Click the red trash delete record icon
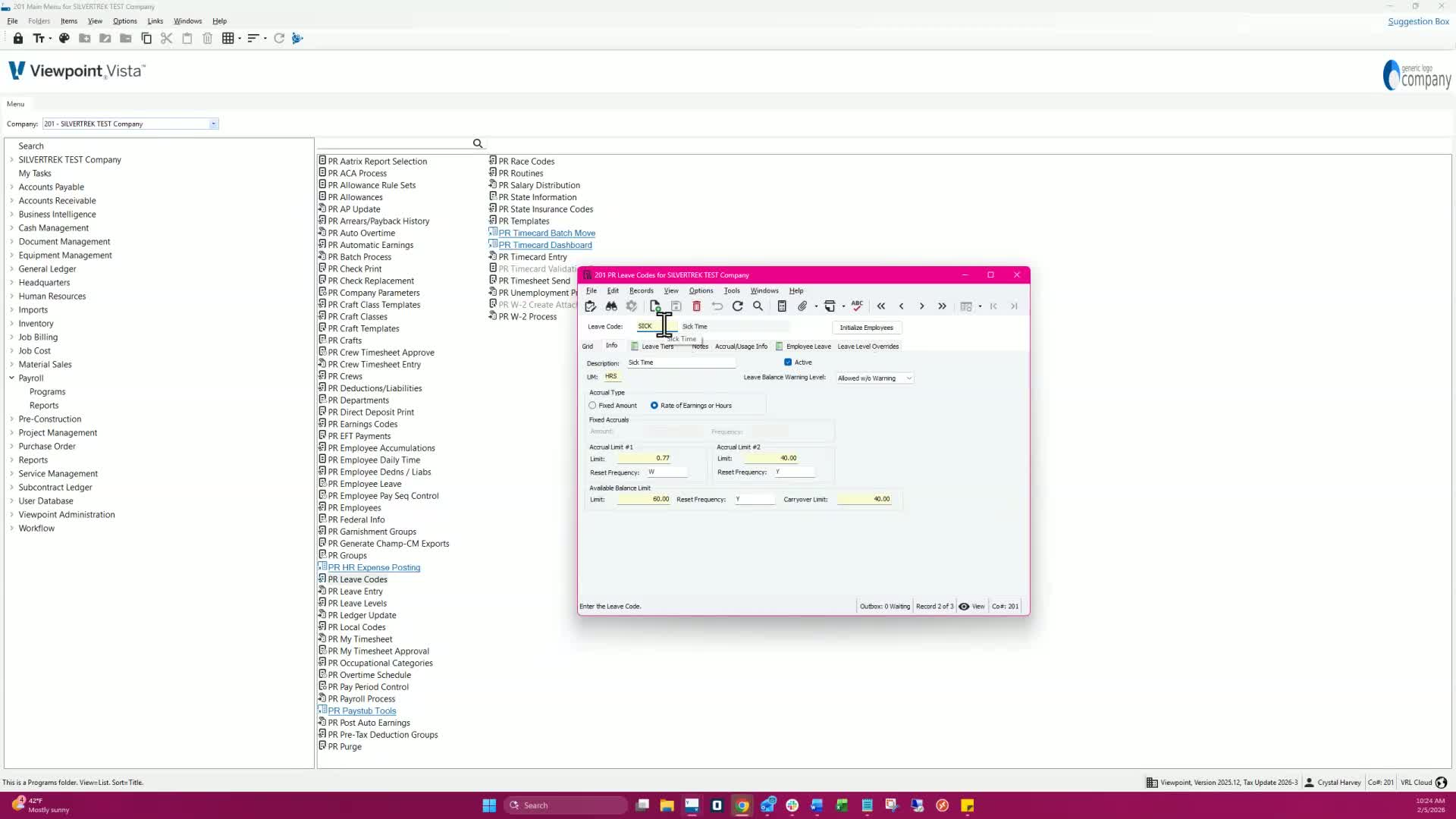 tap(696, 306)
